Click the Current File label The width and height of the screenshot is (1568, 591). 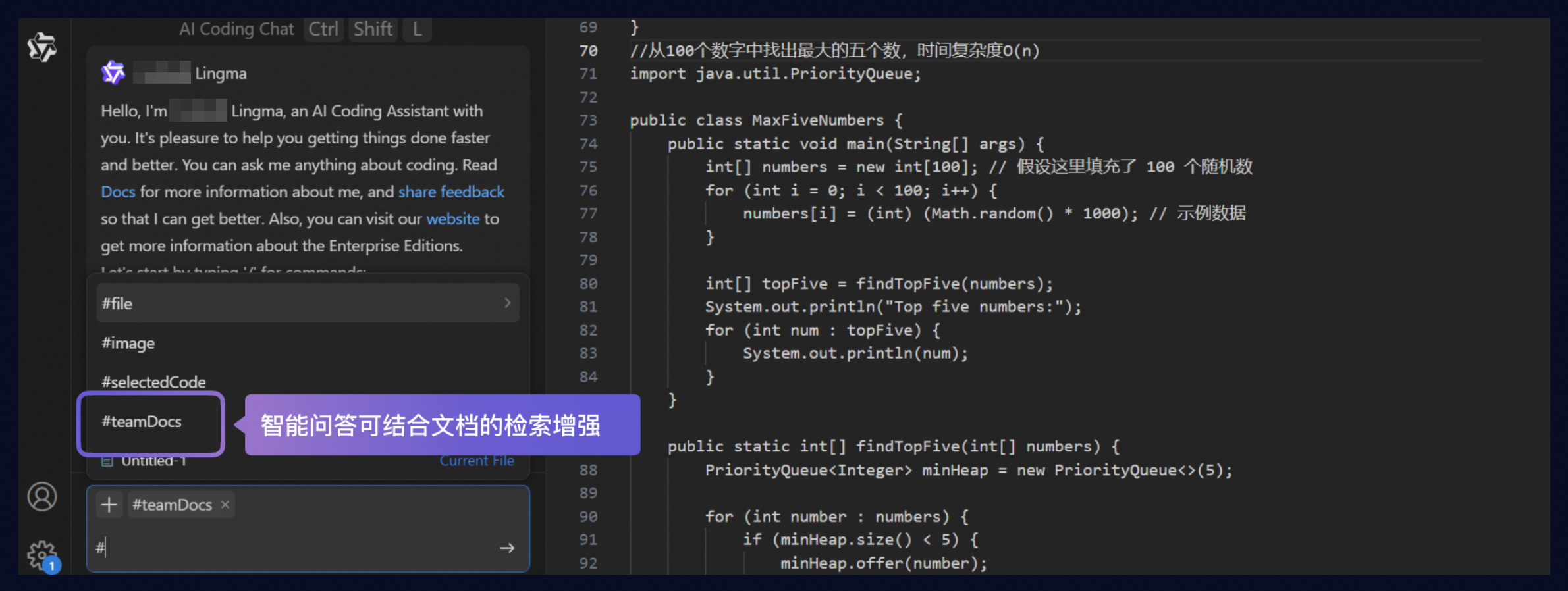click(x=477, y=461)
